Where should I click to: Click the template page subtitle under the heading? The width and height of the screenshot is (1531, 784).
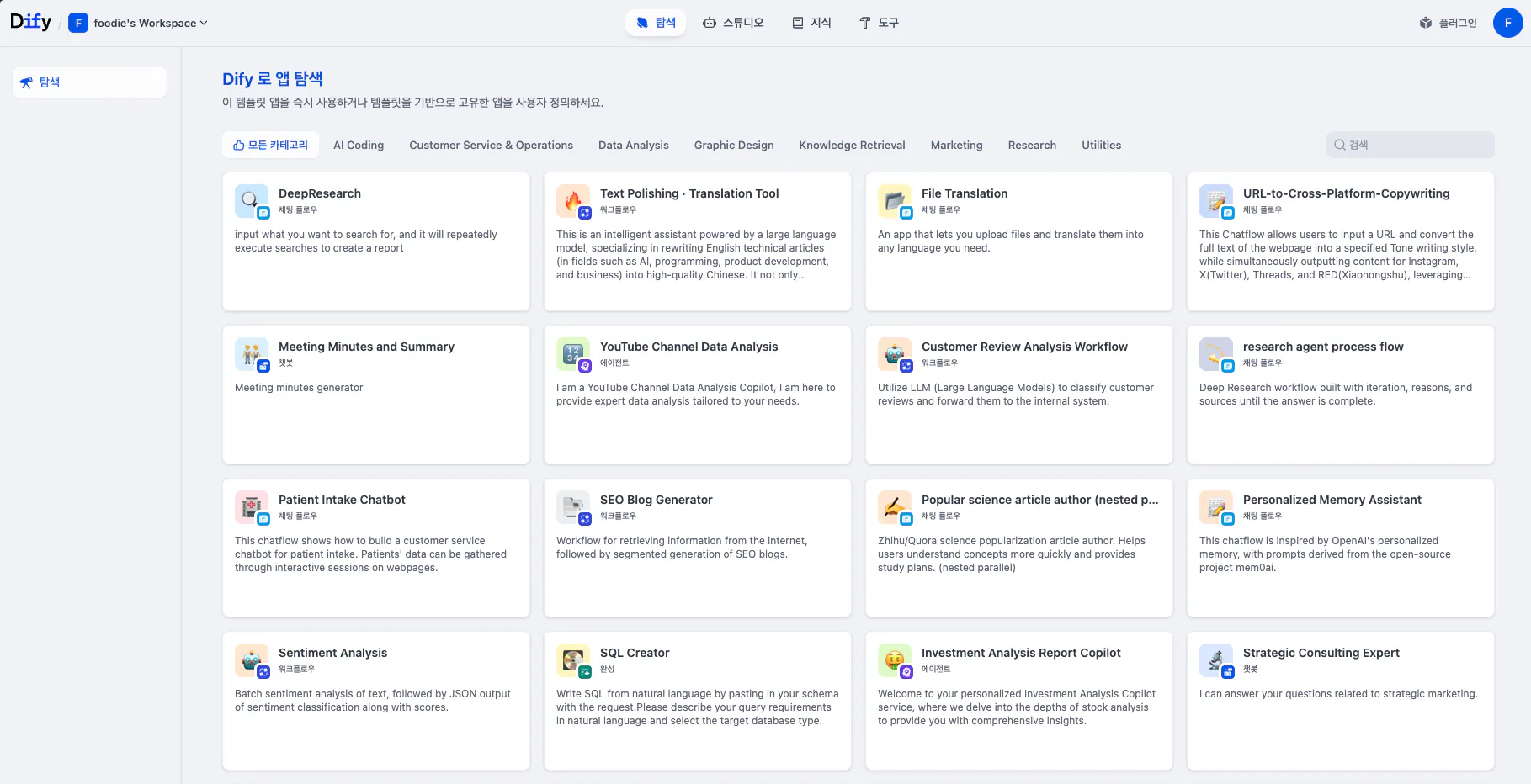click(x=413, y=103)
